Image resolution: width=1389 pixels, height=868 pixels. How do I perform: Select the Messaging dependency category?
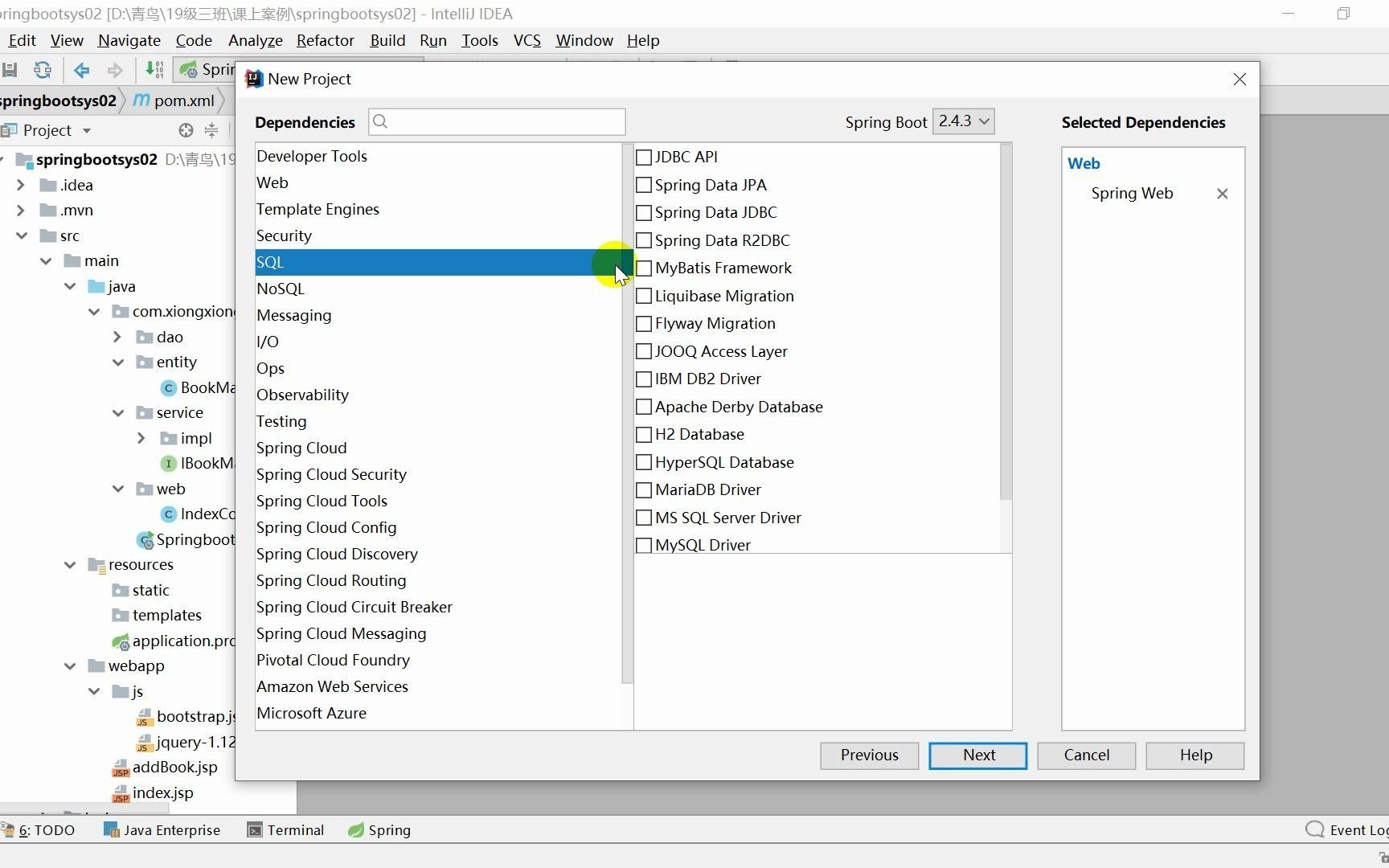click(x=438, y=315)
